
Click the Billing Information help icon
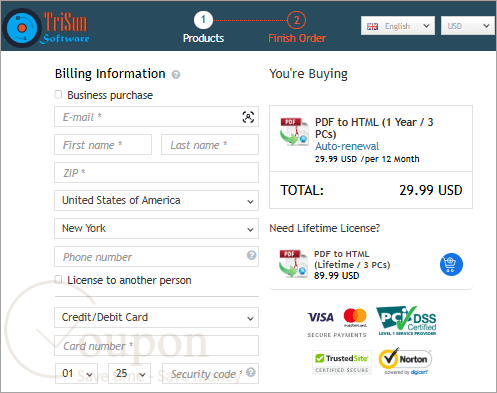click(x=176, y=74)
